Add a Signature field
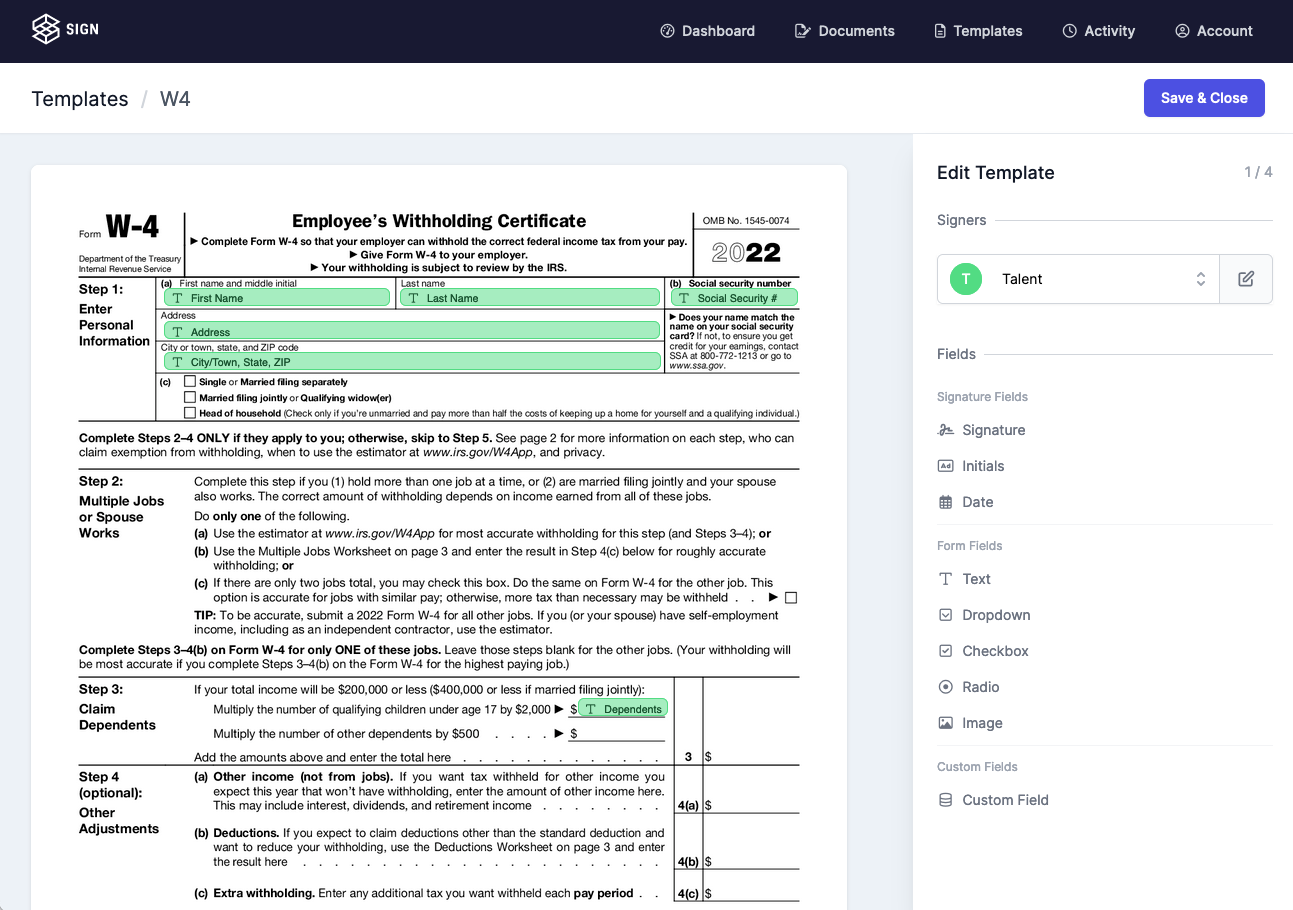This screenshot has height=910, width=1293. click(982, 430)
